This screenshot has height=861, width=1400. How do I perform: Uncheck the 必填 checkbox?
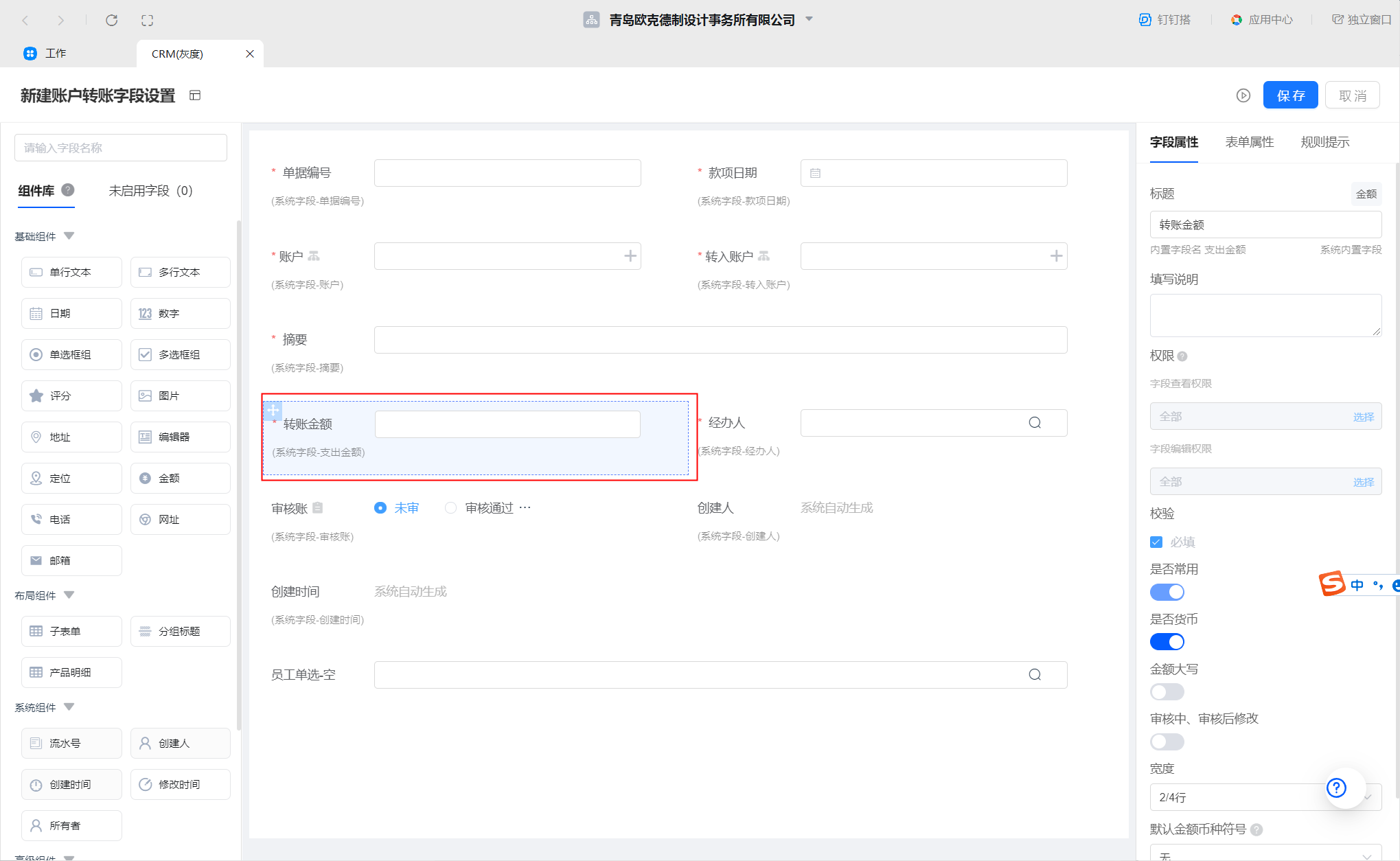[x=1156, y=542]
